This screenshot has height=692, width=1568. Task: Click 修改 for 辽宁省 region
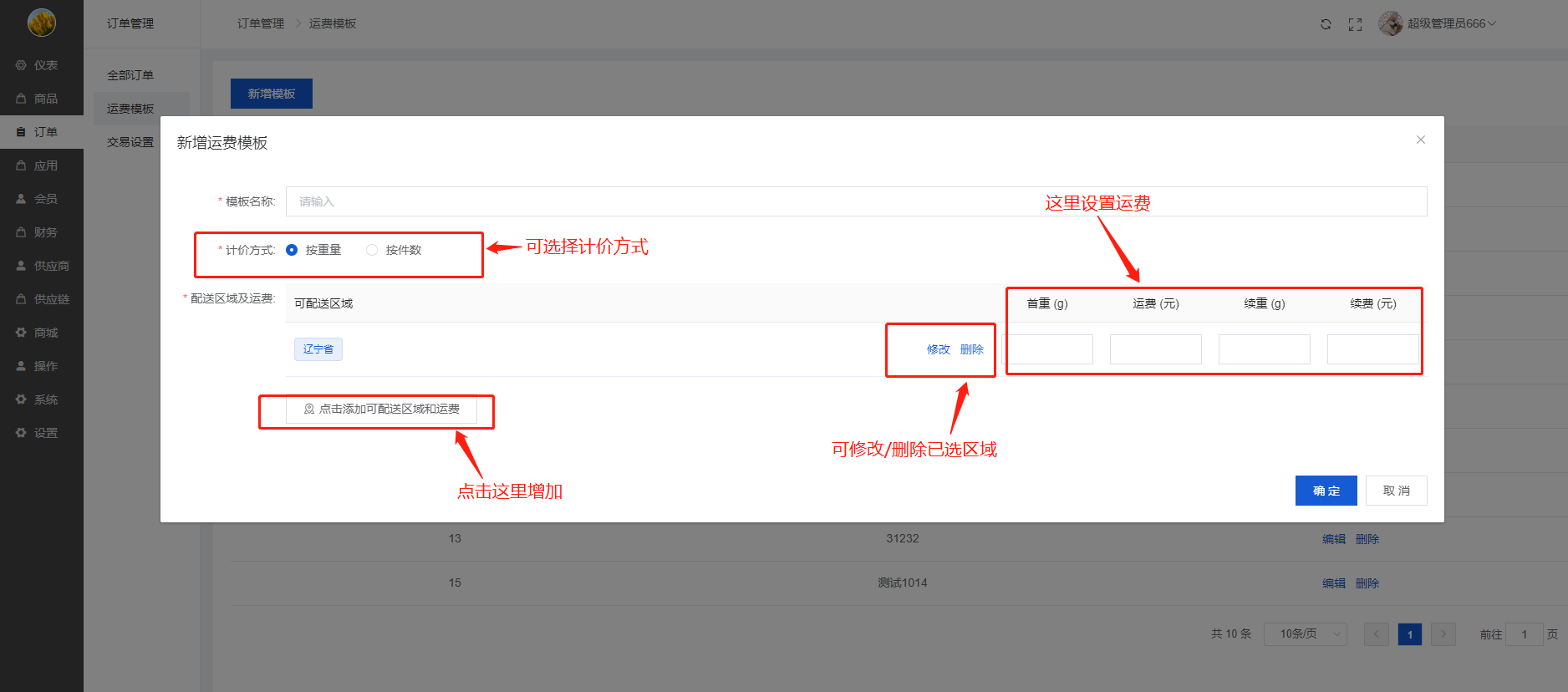(x=939, y=349)
